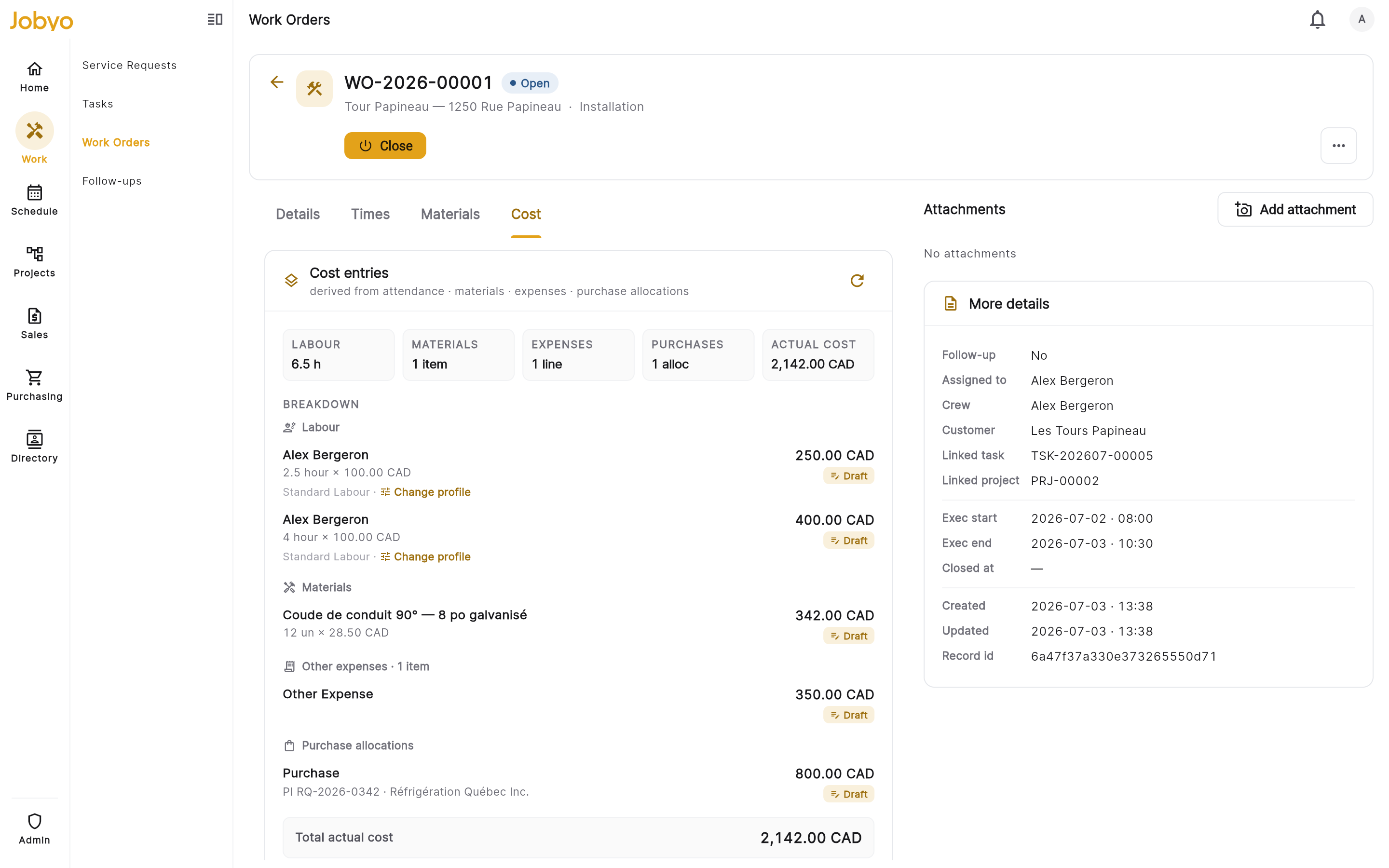Screen dimensions: 1389x868
Task: Click the Labour 6.5 h summary card
Action: (x=339, y=355)
